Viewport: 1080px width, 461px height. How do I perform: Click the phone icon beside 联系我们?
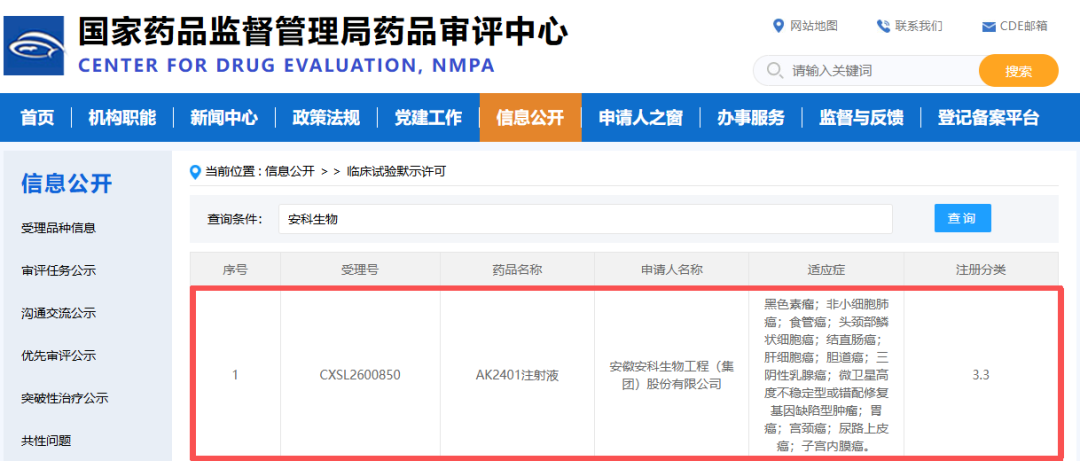pos(883,26)
